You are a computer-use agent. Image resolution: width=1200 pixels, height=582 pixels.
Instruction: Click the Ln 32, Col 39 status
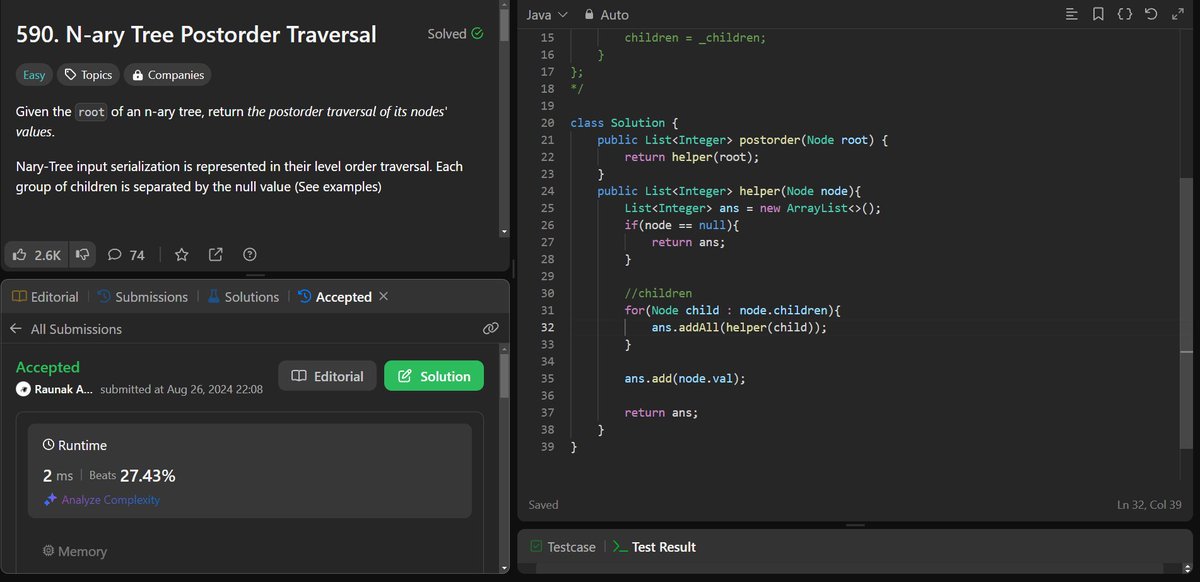[1151, 505]
